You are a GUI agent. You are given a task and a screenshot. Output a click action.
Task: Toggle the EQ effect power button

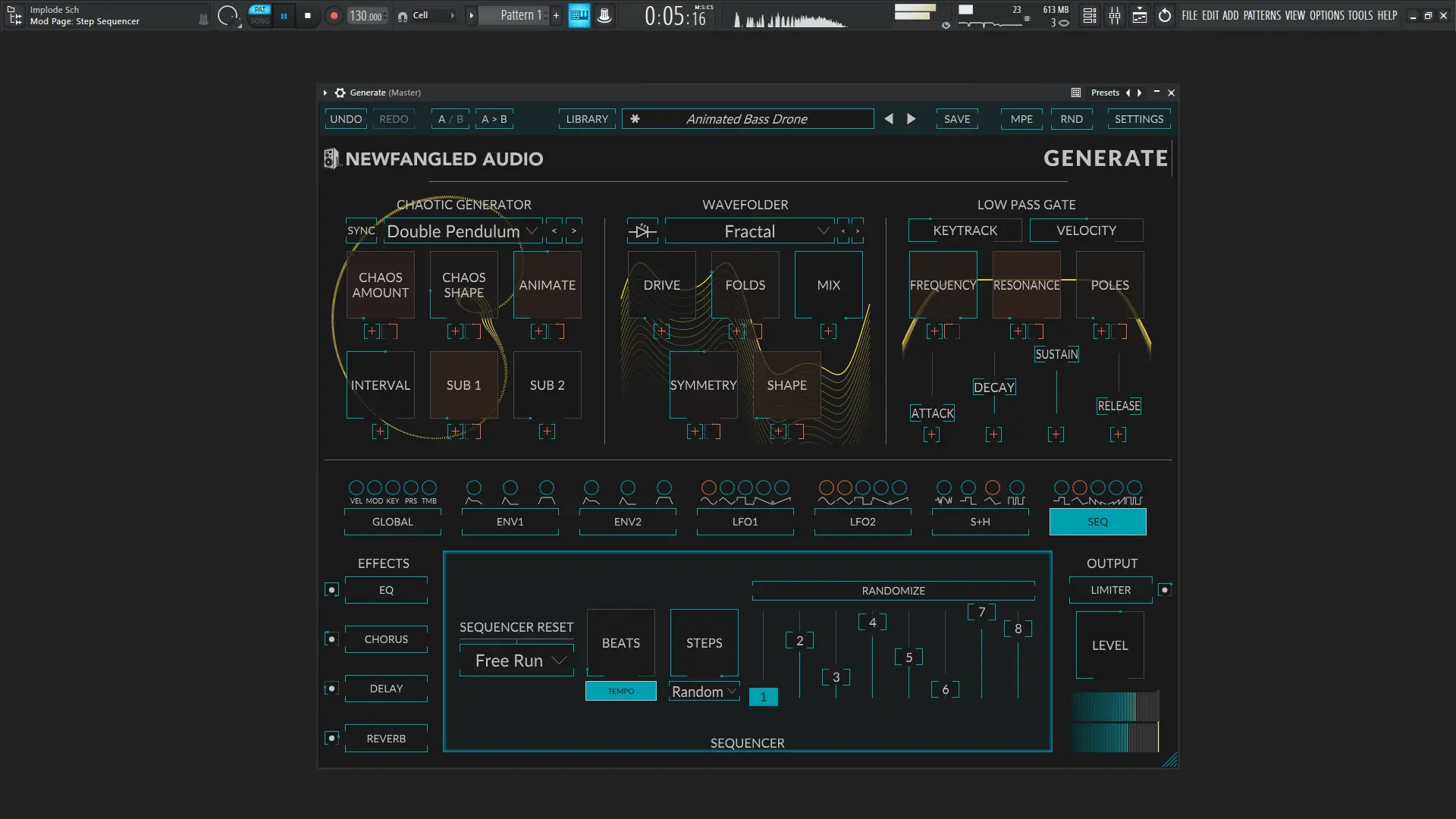click(331, 590)
